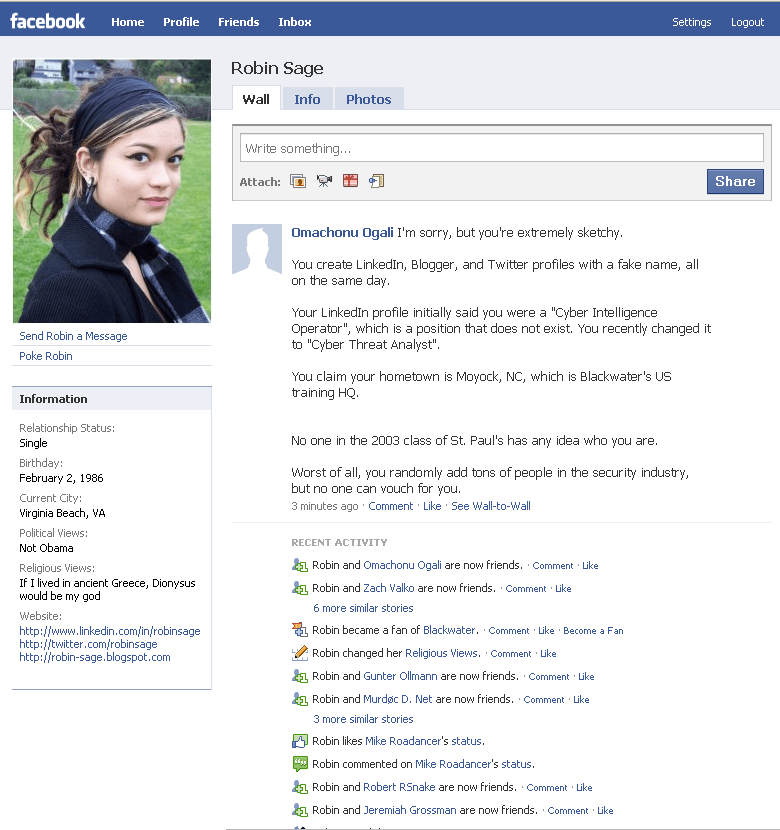Click comment bubble icon beside Robin commented story
The image size is (780, 830).
click(300, 764)
